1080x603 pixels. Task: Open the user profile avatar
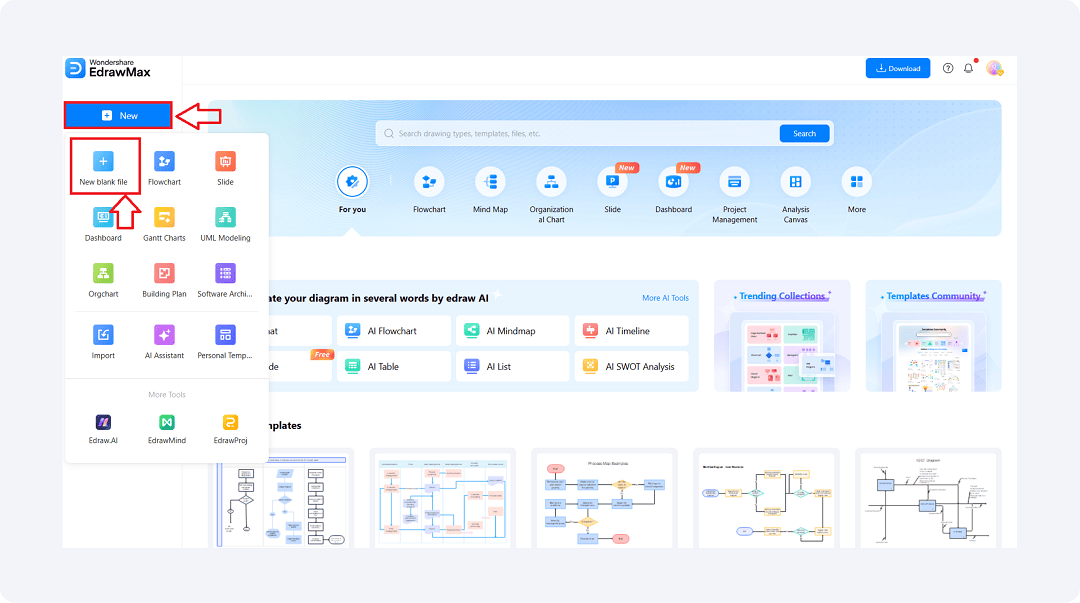[x=994, y=68]
